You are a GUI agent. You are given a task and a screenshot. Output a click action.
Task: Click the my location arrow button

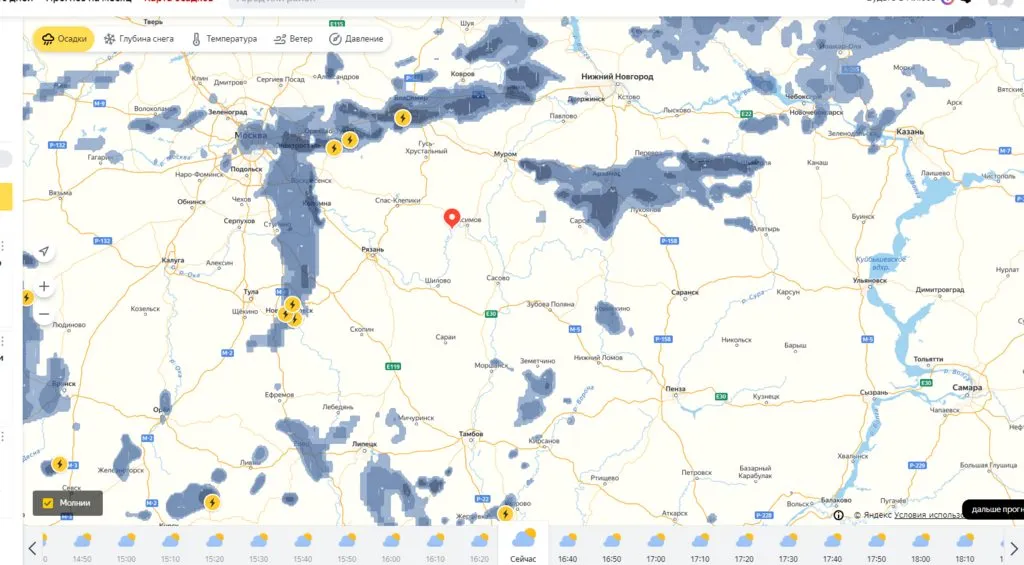click(x=44, y=251)
